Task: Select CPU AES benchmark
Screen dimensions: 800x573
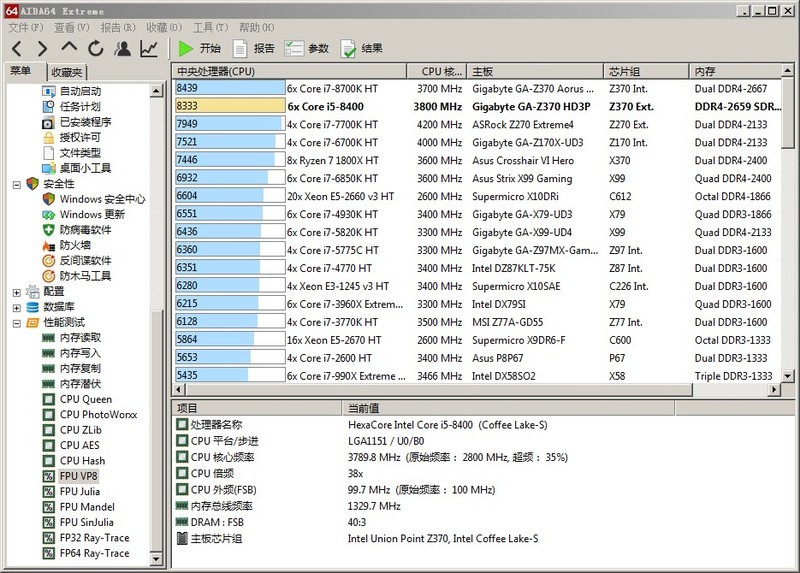Action: coord(80,445)
